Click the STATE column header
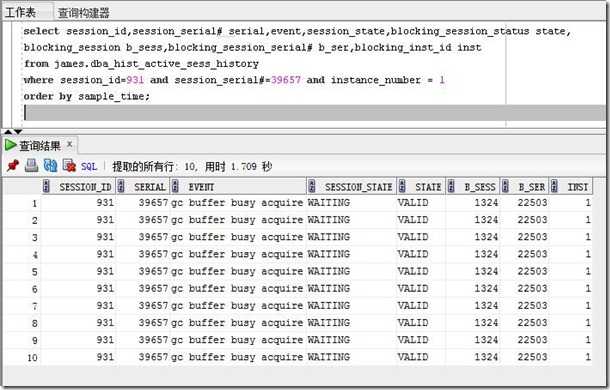Screen dimensions: 610x390 tap(421, 187)
